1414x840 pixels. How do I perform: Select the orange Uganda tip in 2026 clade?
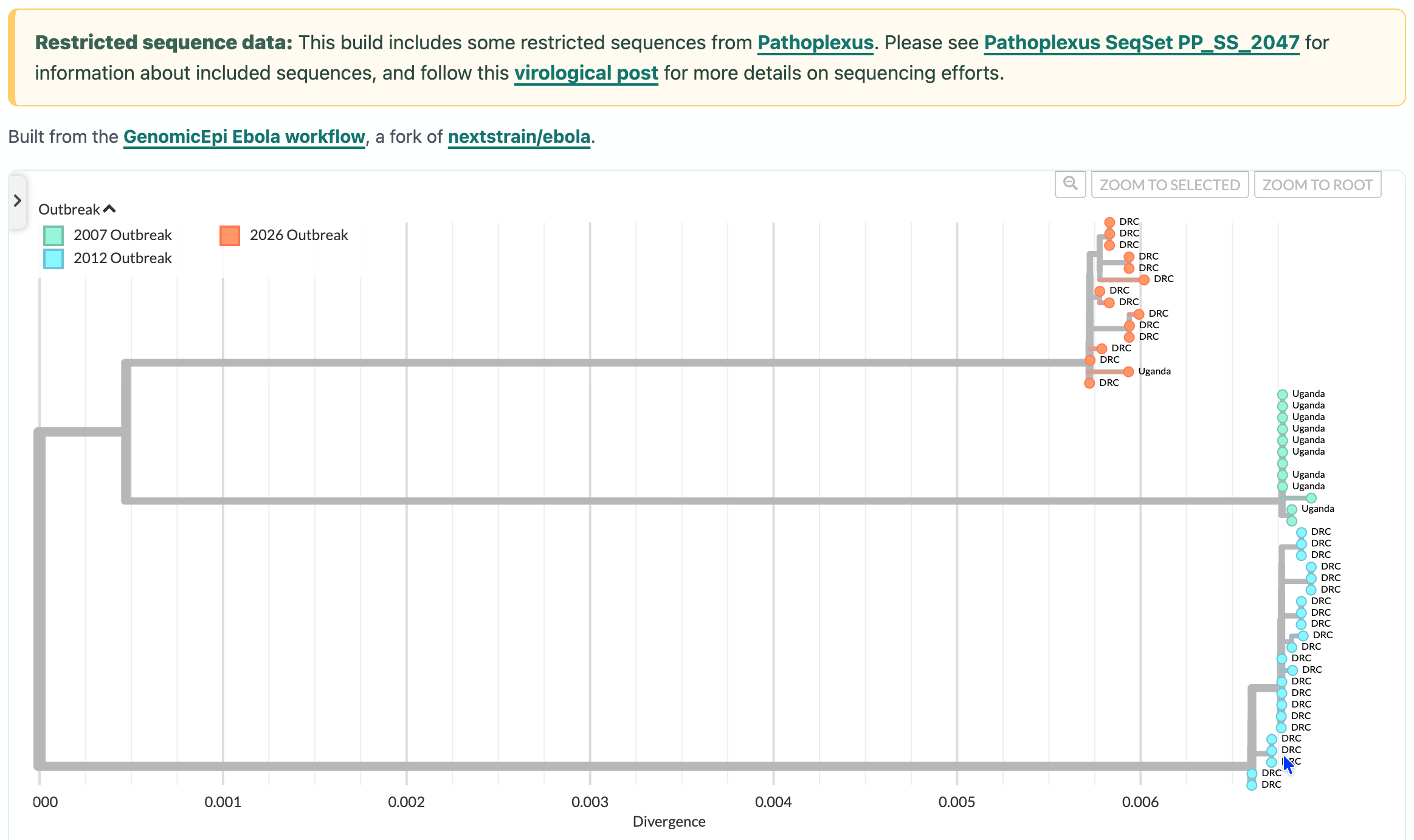click(x=1128, y=371)
